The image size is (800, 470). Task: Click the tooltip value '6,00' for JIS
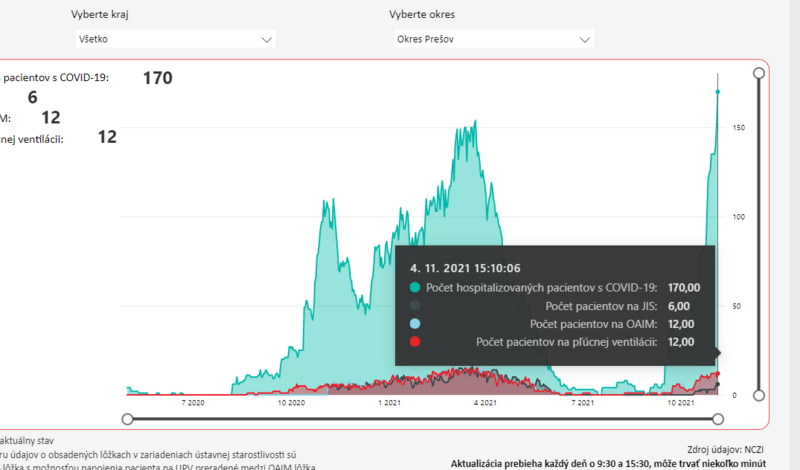coord(679,306)
